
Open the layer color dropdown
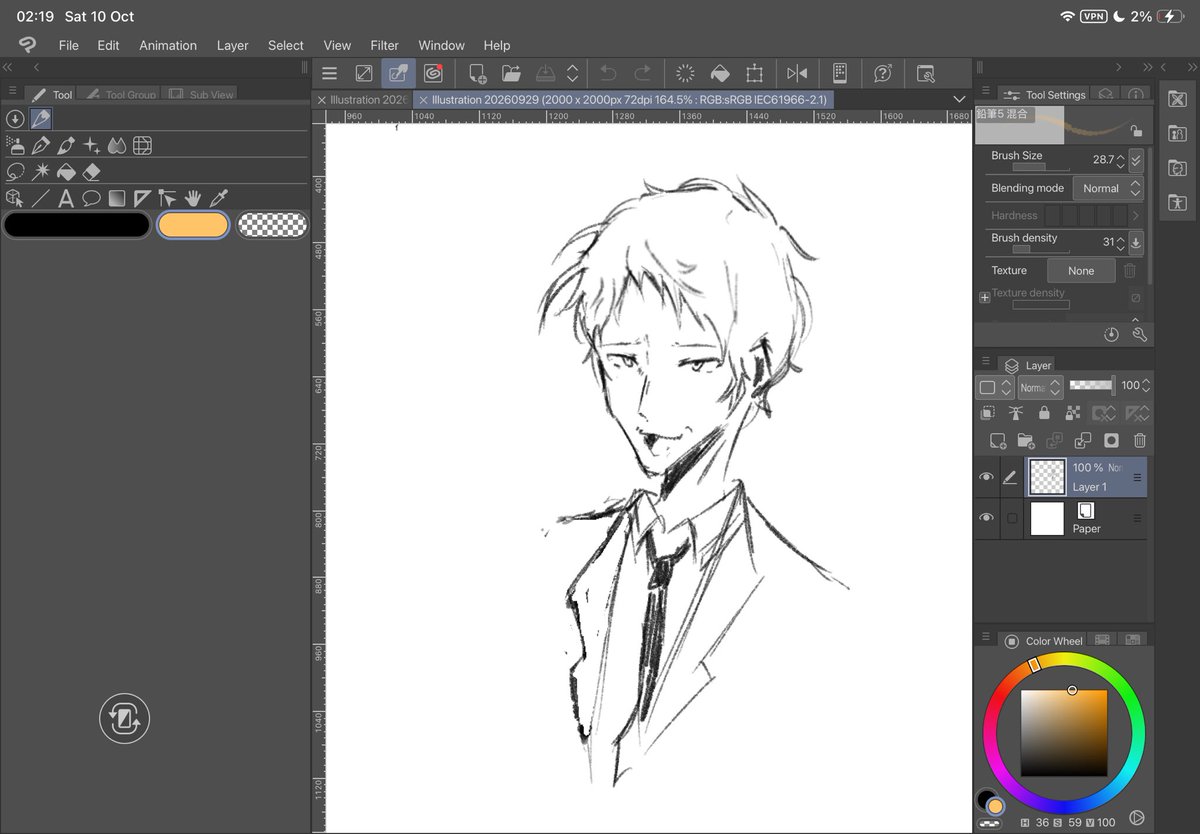tap(995, 387)
